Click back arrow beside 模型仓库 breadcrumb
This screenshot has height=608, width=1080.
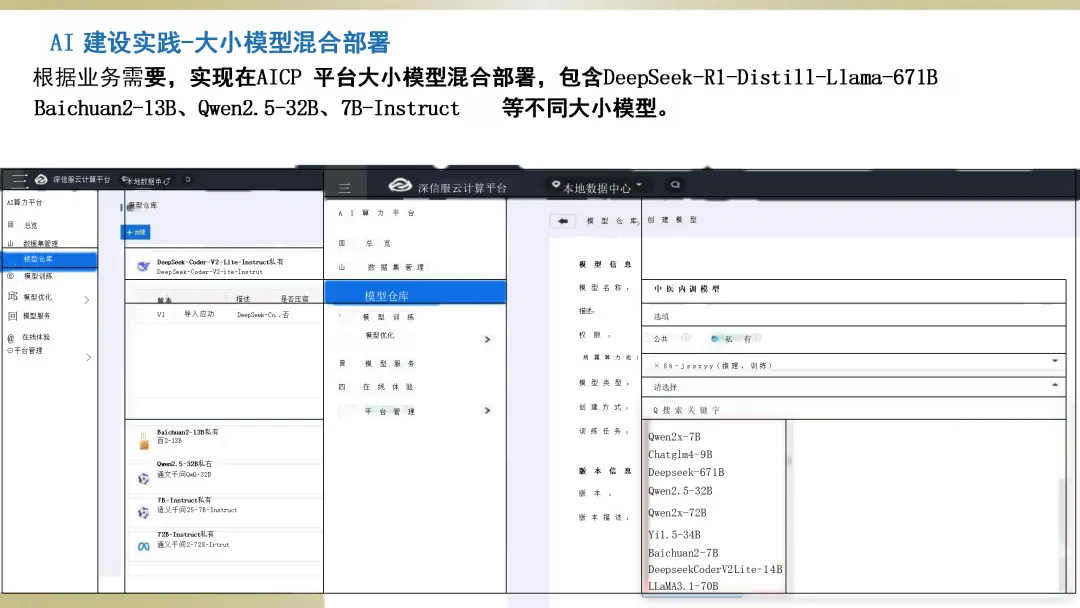tap(563, 221)
